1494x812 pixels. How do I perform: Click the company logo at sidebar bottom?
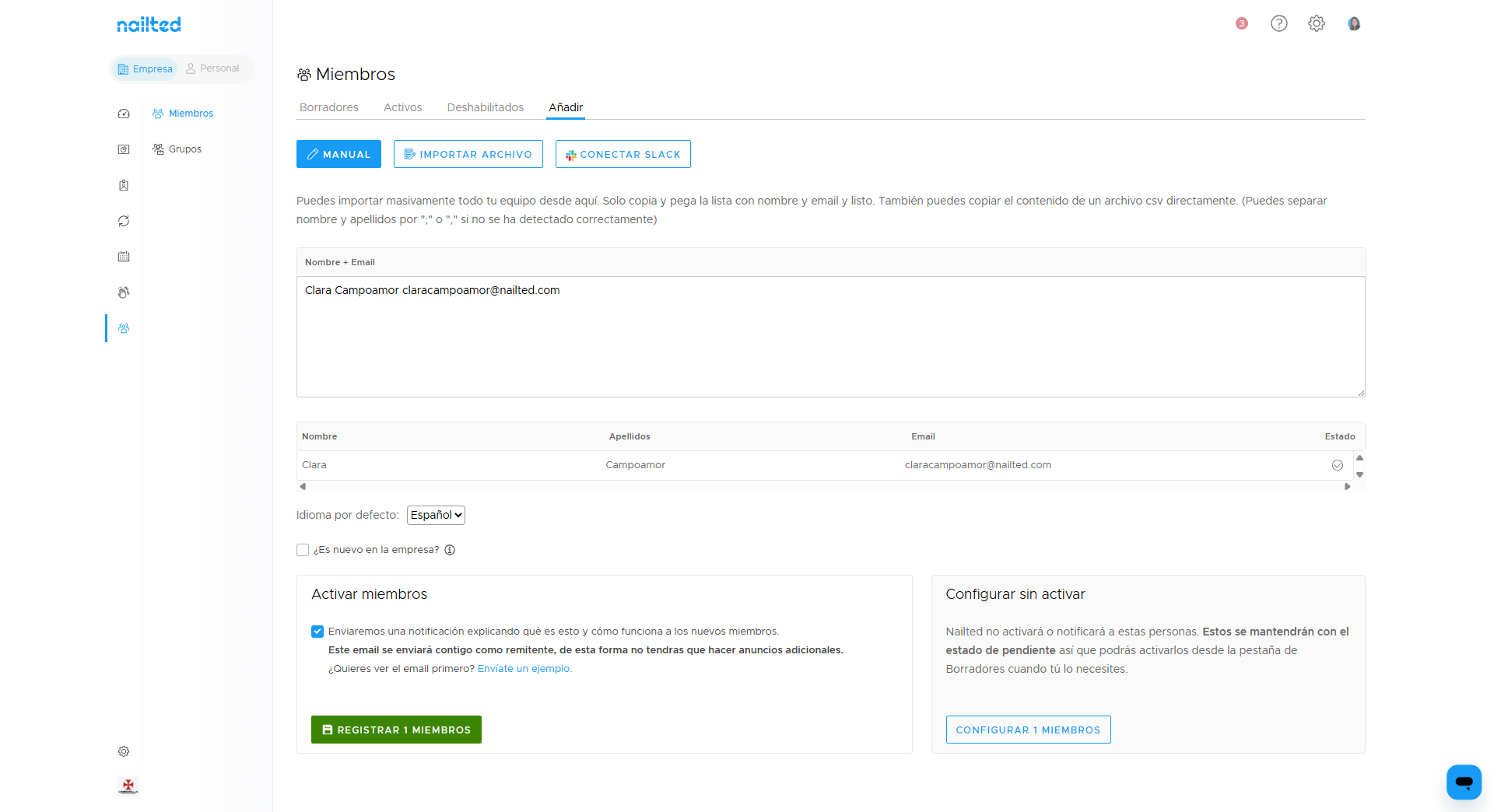point(128,786)
